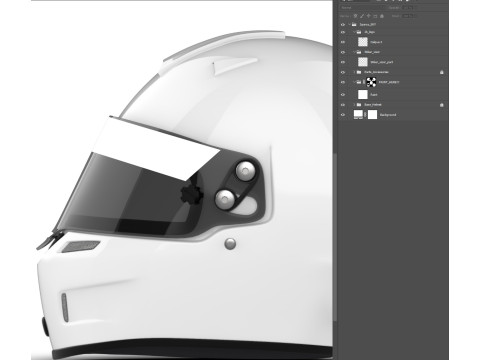This screenshot has height=360, width=480.
Task: Hide the Parts_Accessories group
Action: [x=343, y=72]
